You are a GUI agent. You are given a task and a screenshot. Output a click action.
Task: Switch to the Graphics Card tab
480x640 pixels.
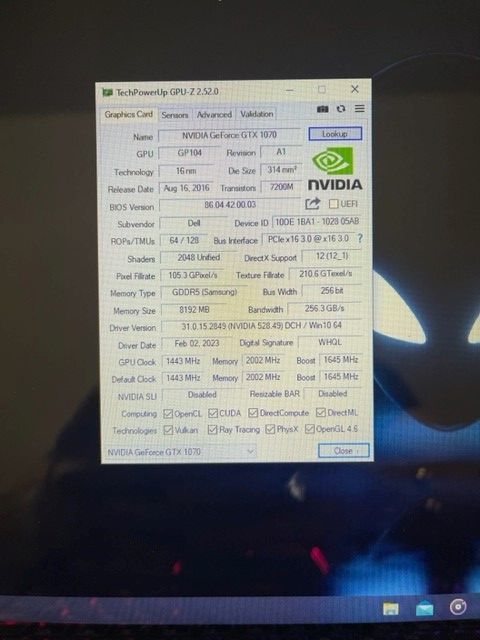click(x=129, y=114)
